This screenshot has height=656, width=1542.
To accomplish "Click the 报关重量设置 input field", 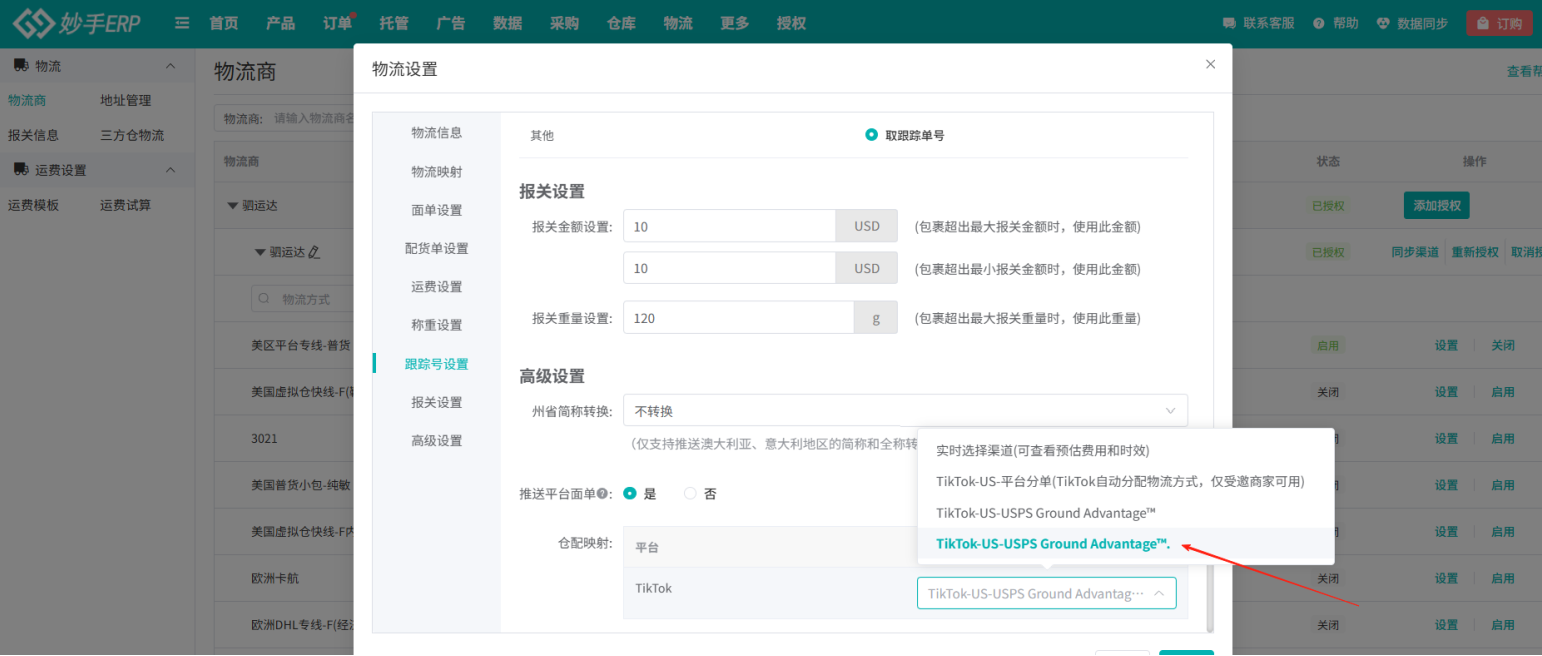I will [x=738, y=318].
